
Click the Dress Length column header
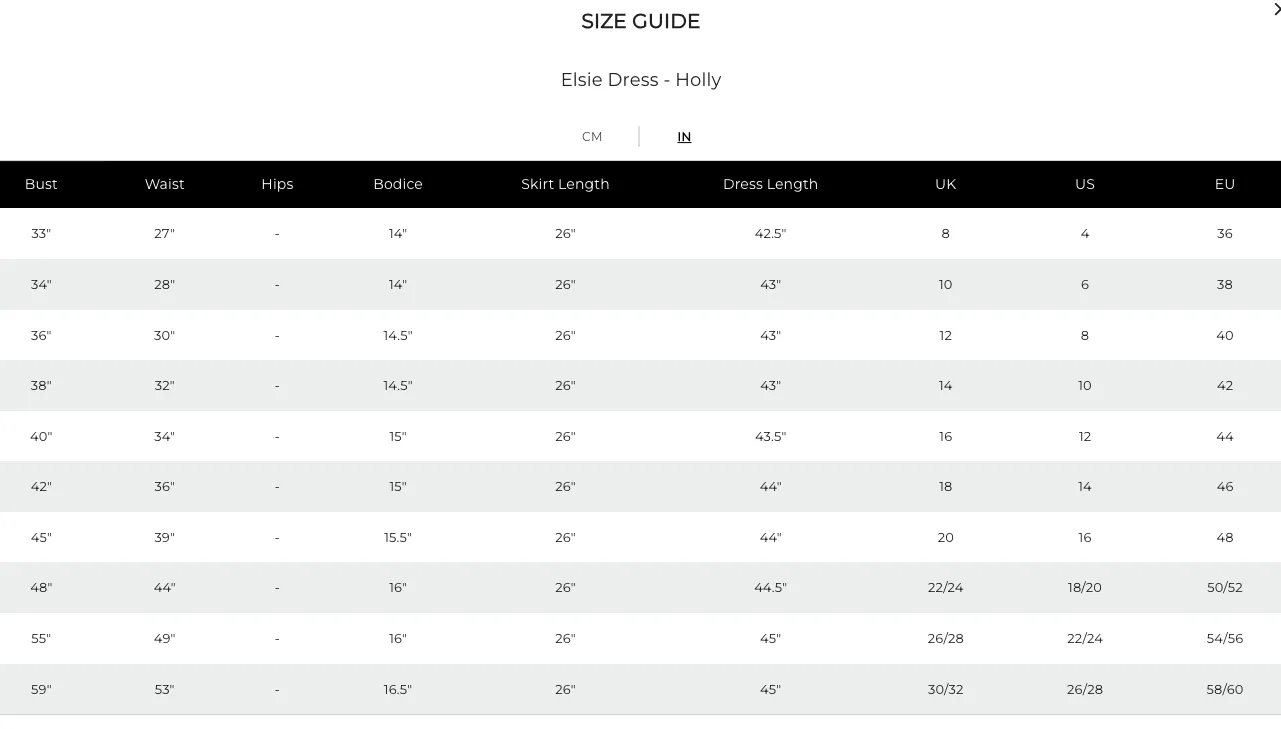tap(770, 184)
